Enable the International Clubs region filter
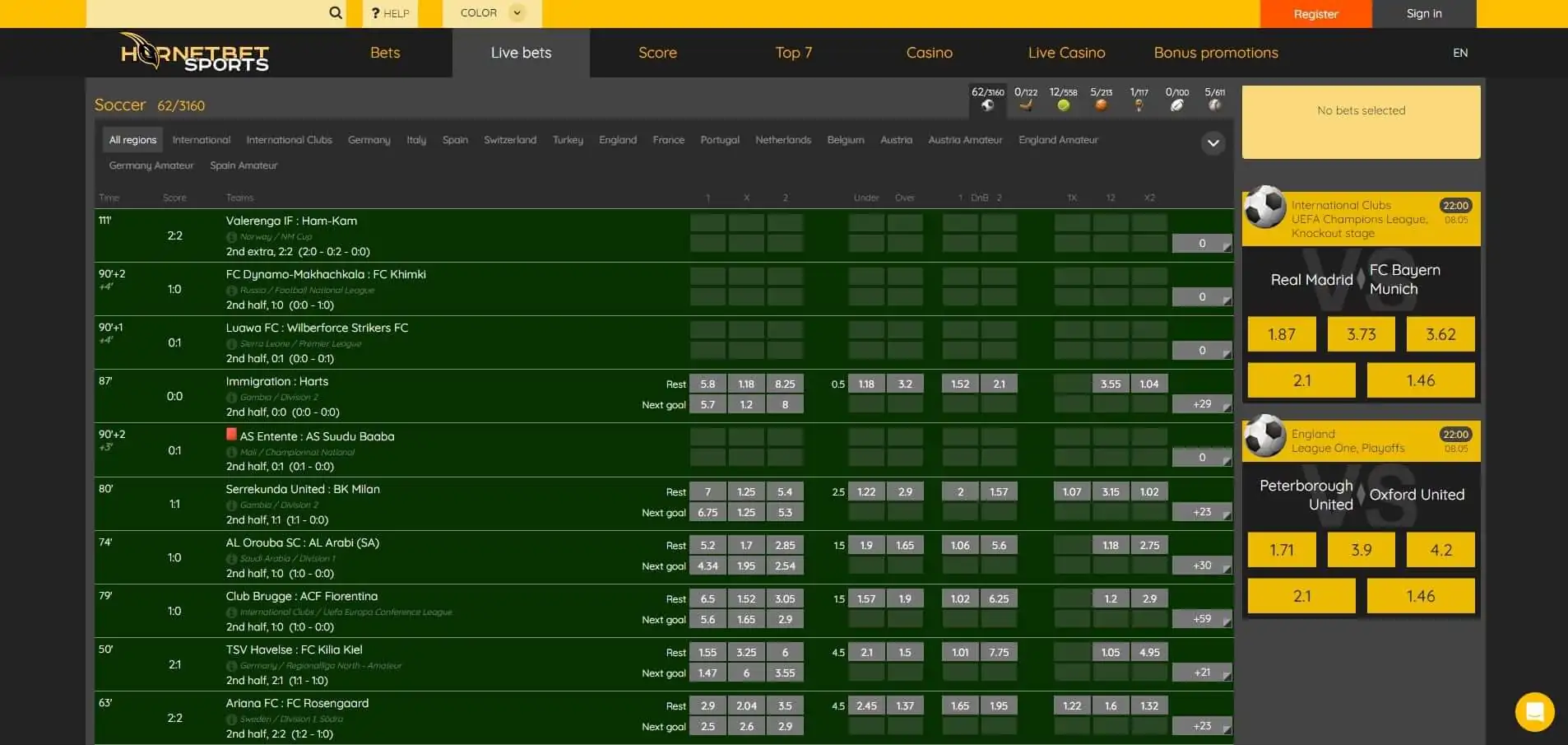The image size is (1568, 745). pyautogui.click(x=289, y=140)
